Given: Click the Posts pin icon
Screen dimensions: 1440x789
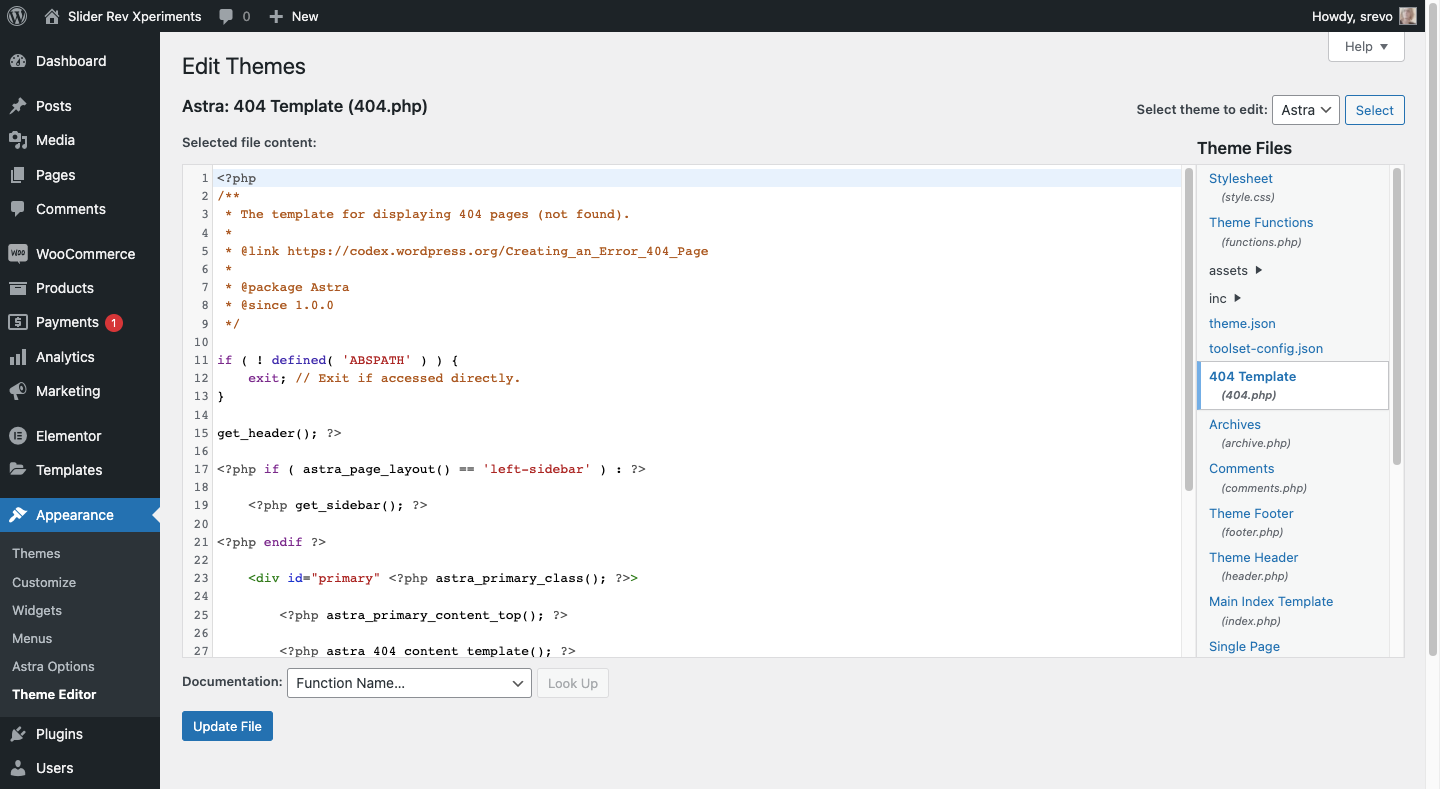Looking at the screenshot, I should pos(18,106).
